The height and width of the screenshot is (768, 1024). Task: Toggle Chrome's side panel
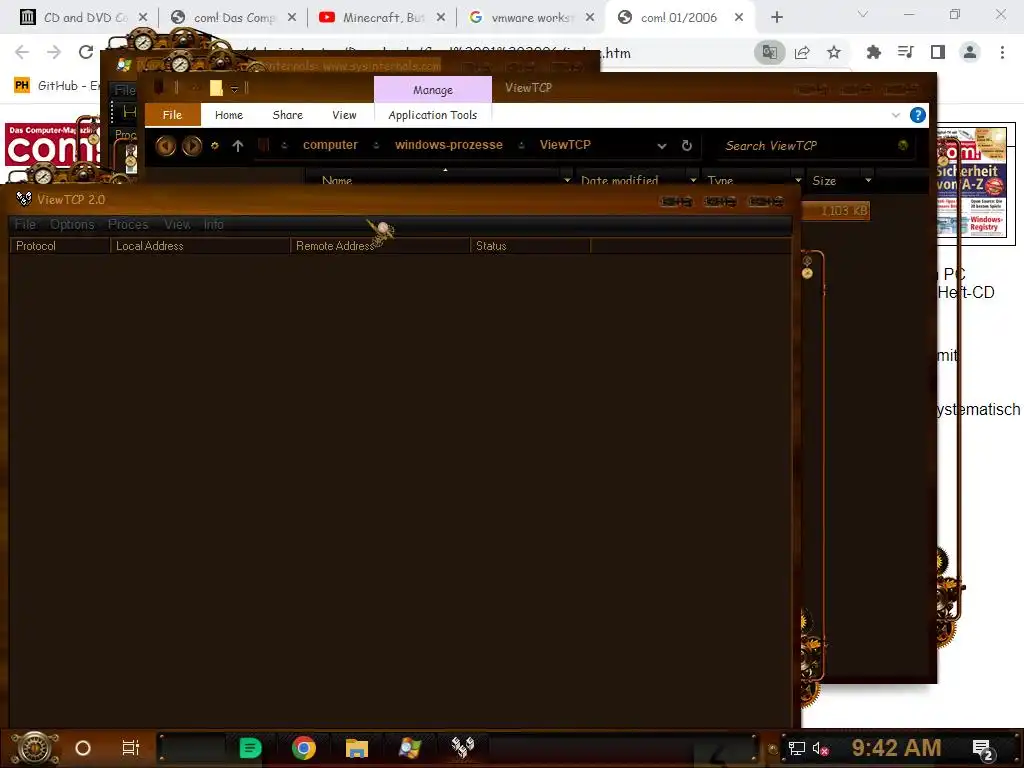point(938,52)
